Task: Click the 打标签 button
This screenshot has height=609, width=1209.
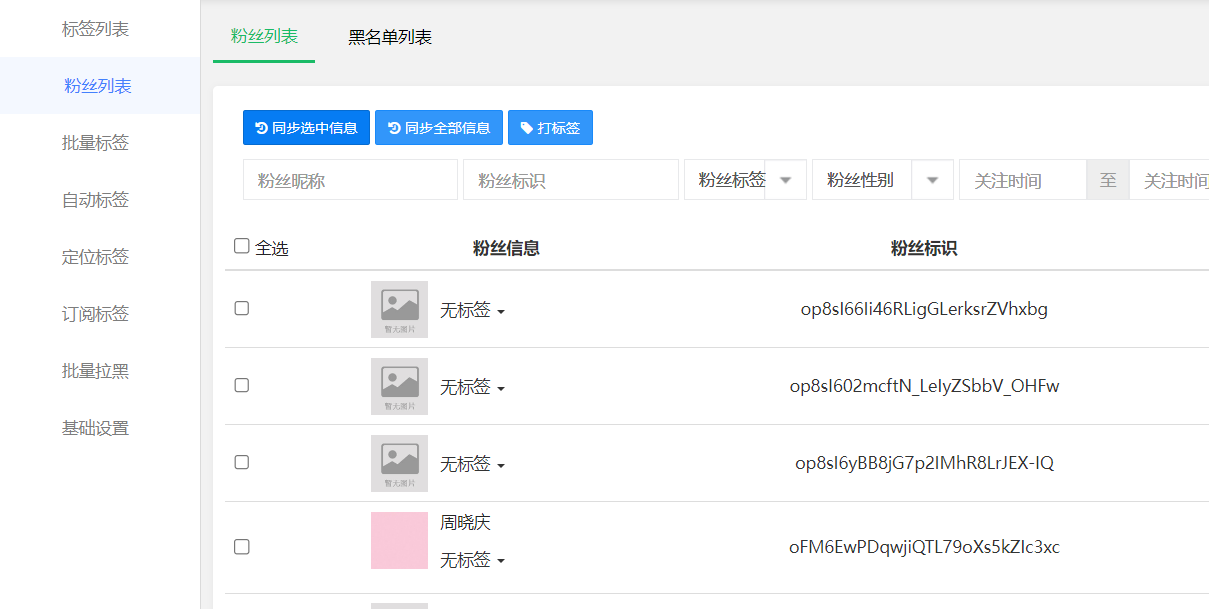Action: point(550,128)
